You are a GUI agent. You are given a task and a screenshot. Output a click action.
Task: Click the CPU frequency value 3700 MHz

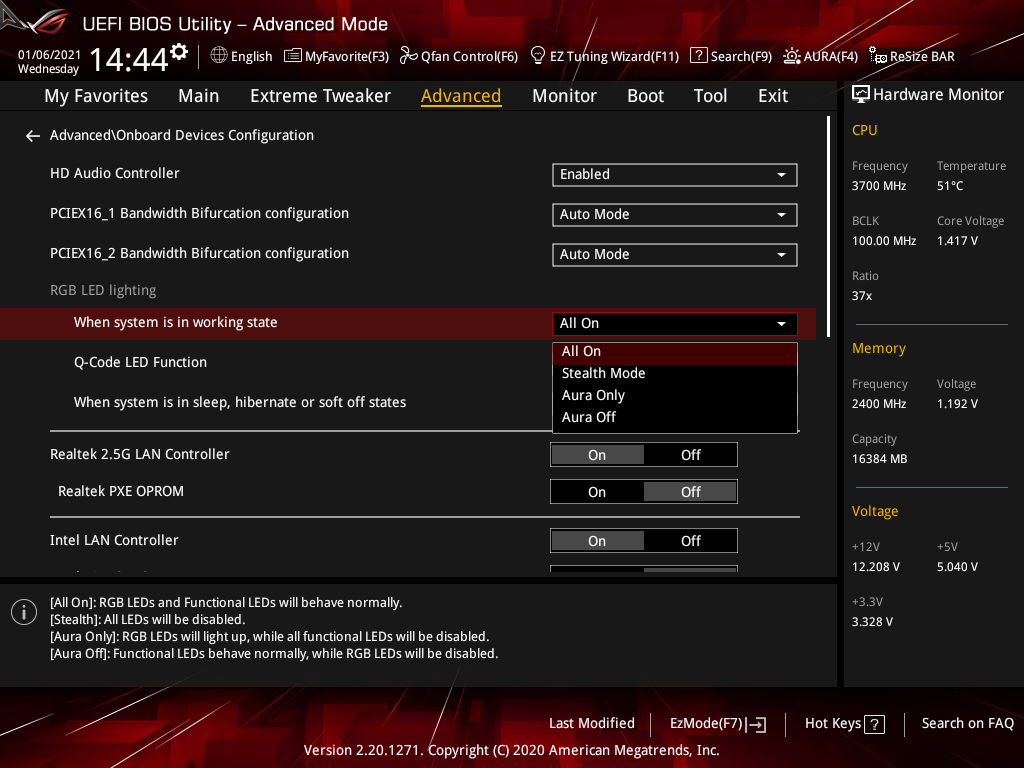click(878, 186)
